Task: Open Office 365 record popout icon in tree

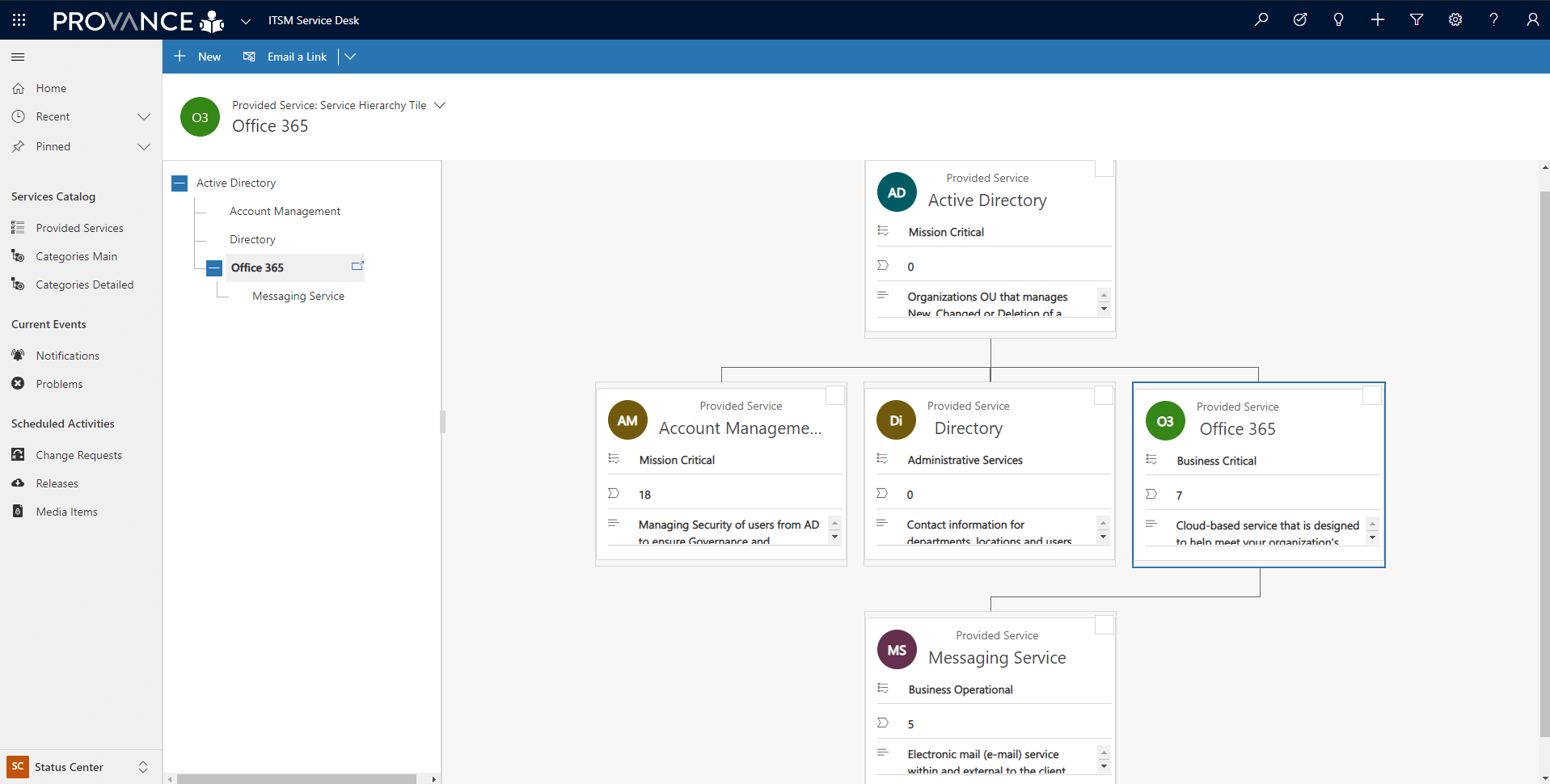Action: (357, 266)
